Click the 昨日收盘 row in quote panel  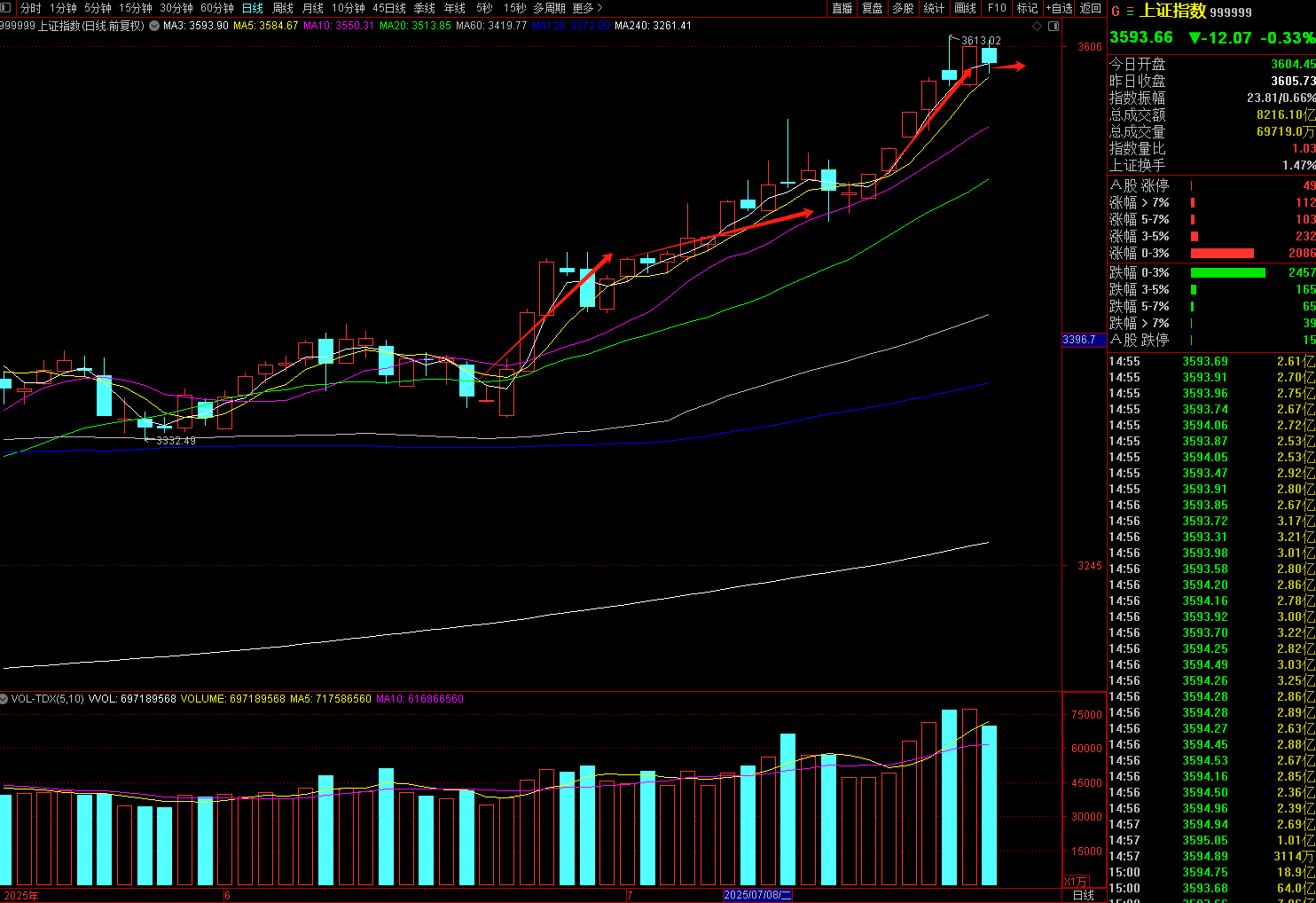1212,81
